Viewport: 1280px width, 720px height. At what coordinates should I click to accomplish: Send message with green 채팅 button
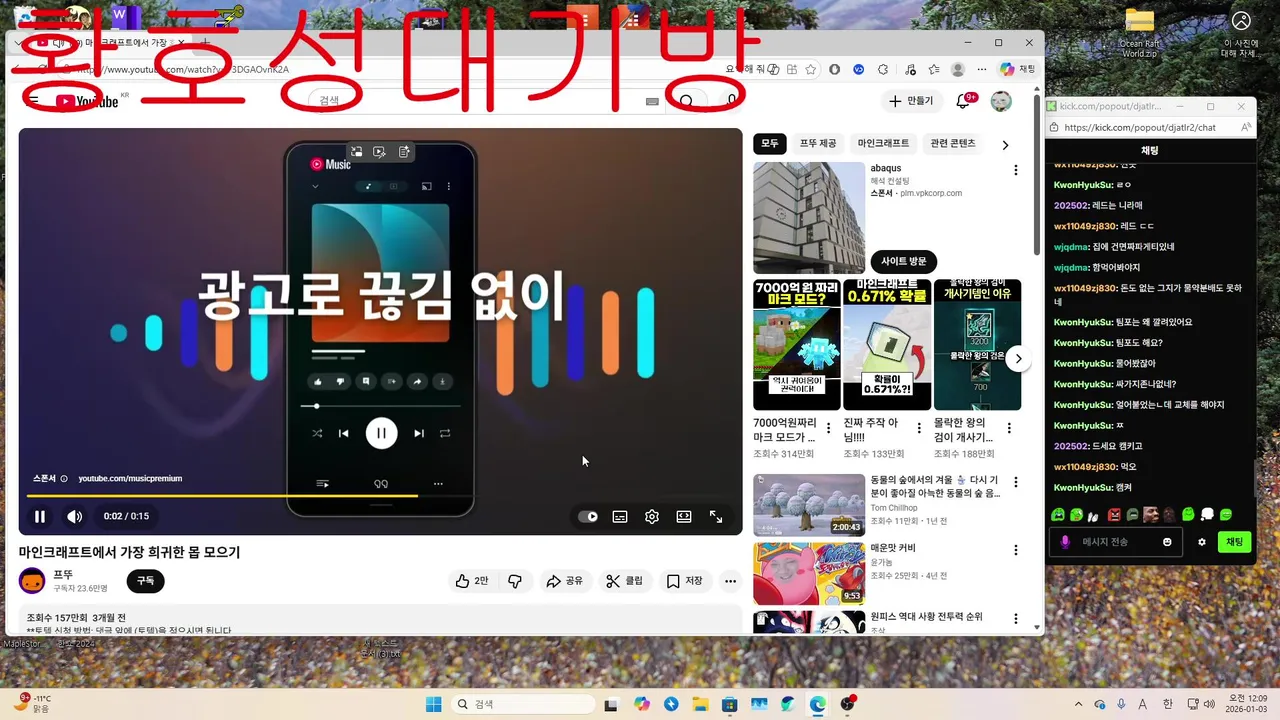(1235, 542)
